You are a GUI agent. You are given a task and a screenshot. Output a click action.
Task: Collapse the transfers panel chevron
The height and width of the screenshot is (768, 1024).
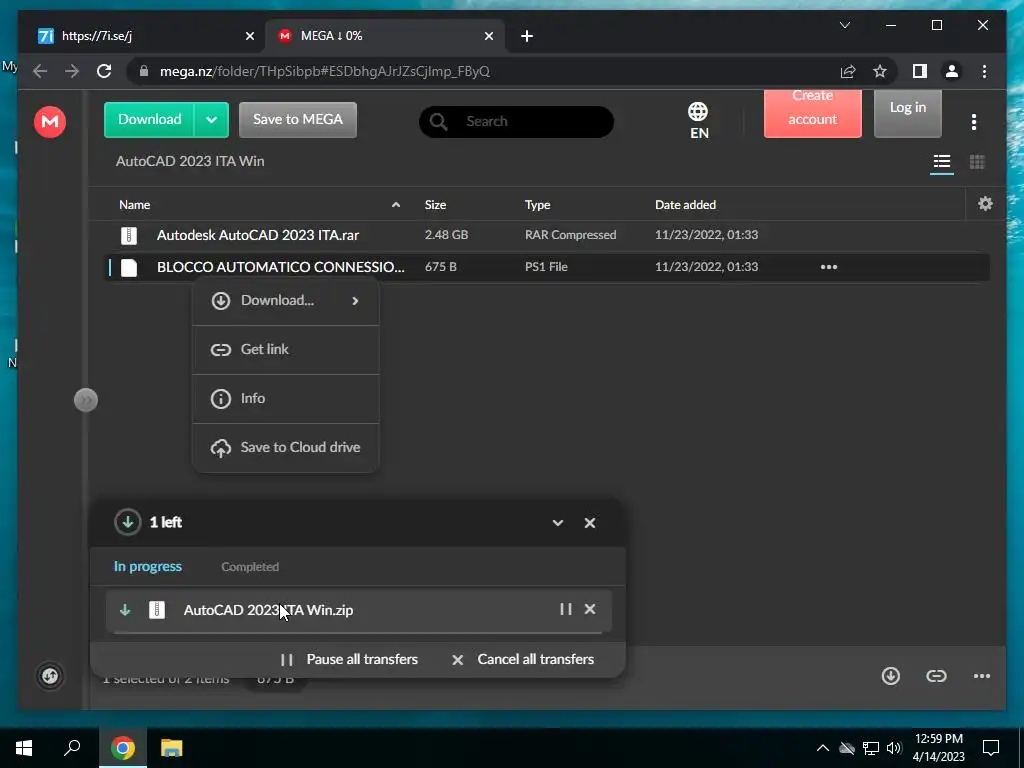click(558, 522)
